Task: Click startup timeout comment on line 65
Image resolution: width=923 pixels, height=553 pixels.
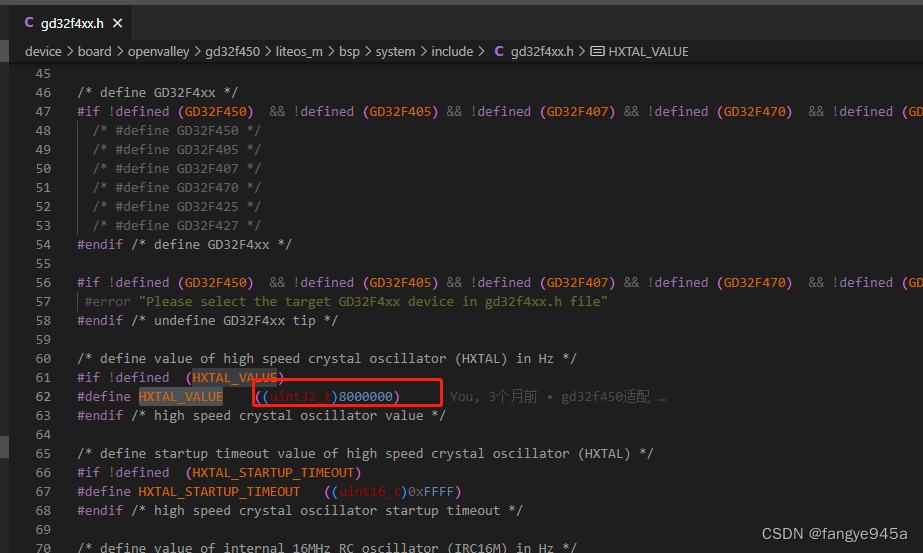Action: [365, 453]
